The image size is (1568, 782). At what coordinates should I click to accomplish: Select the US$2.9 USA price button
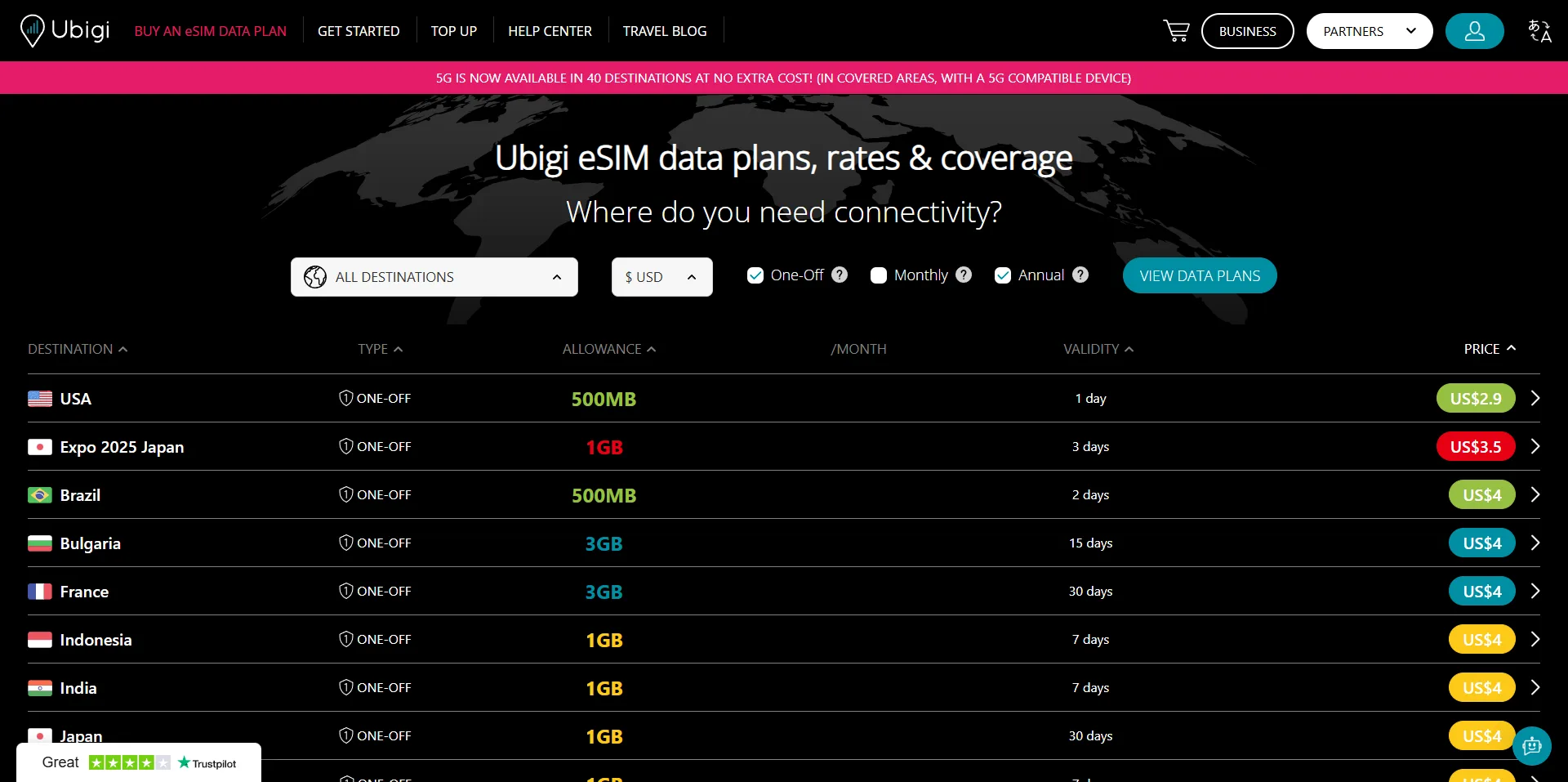click(1476, 398)
